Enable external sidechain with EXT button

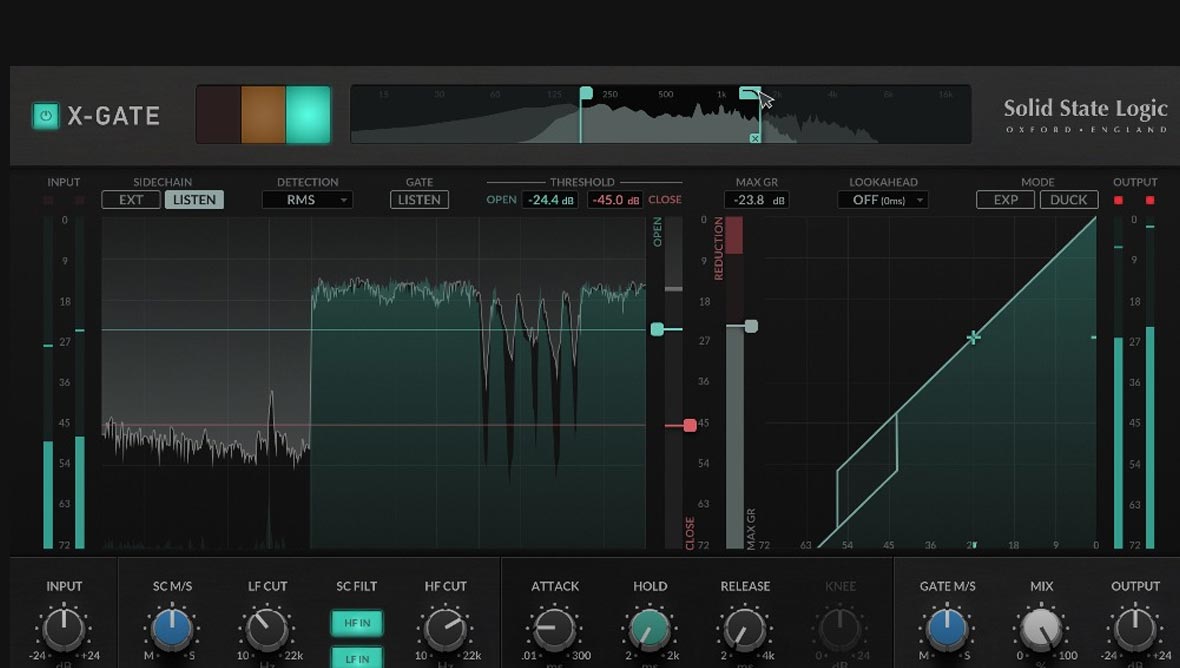(131, 200)
